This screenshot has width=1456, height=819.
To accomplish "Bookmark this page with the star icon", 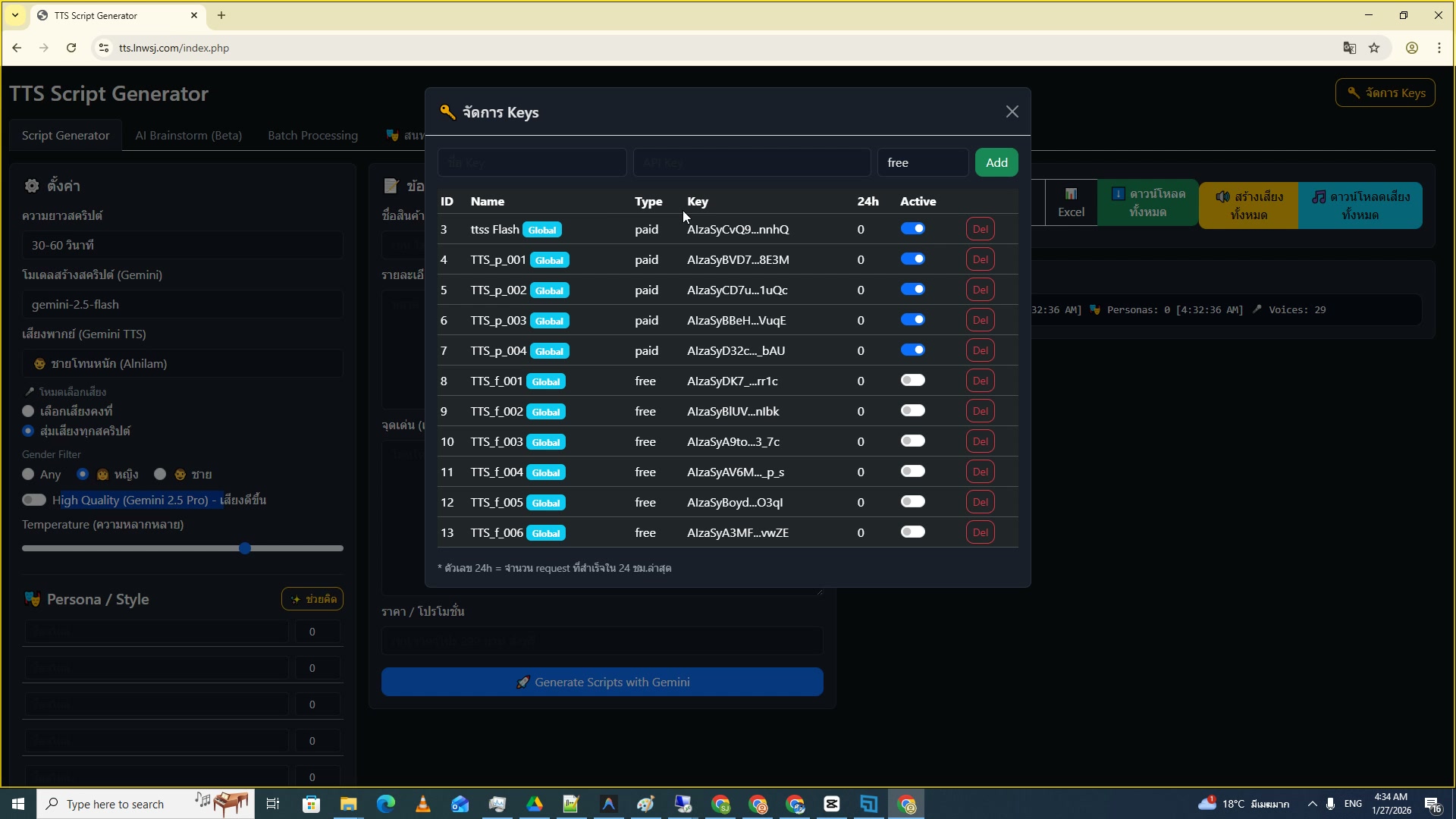I will pyautogui.click(x=1374, y=48).
